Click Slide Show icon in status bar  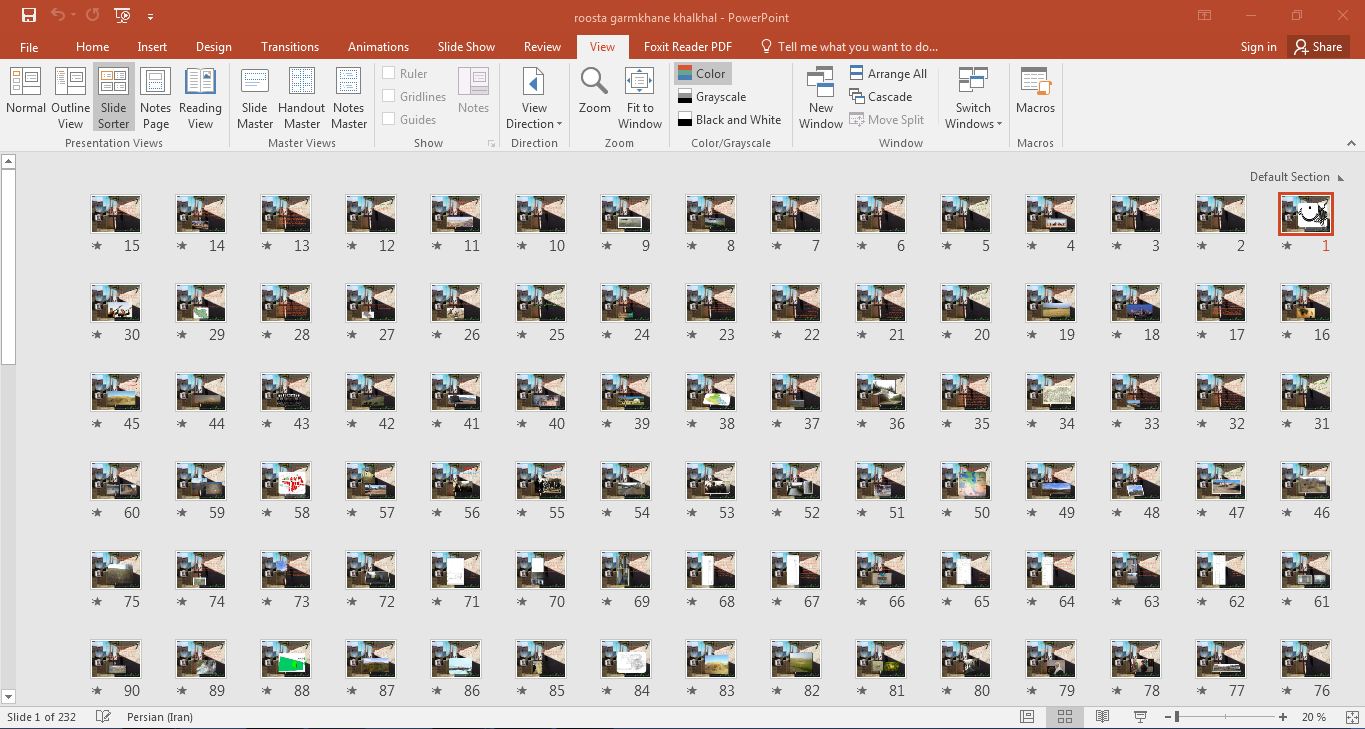pyautogui.click(x=1140, y=717)
